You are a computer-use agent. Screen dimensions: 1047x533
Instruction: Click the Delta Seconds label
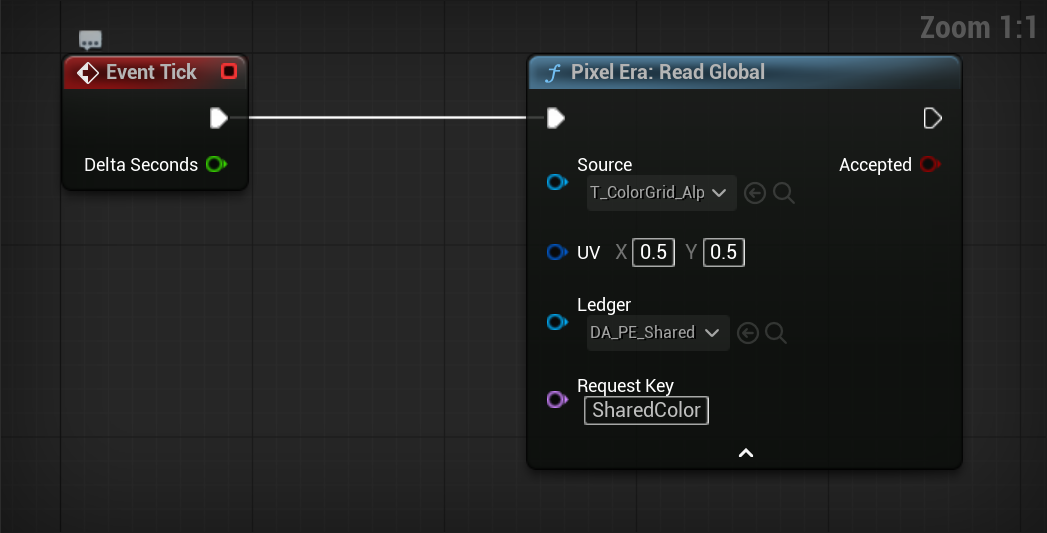141,165
